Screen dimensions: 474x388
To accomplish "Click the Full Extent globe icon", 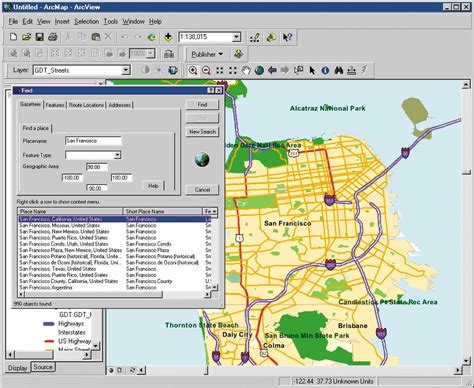I will click(x=259, y=70).
